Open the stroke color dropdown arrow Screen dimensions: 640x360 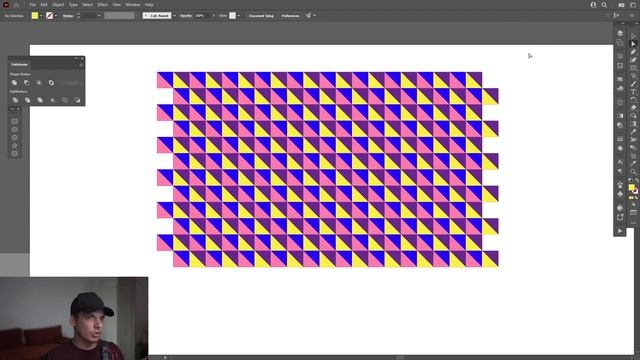[56, 16]
